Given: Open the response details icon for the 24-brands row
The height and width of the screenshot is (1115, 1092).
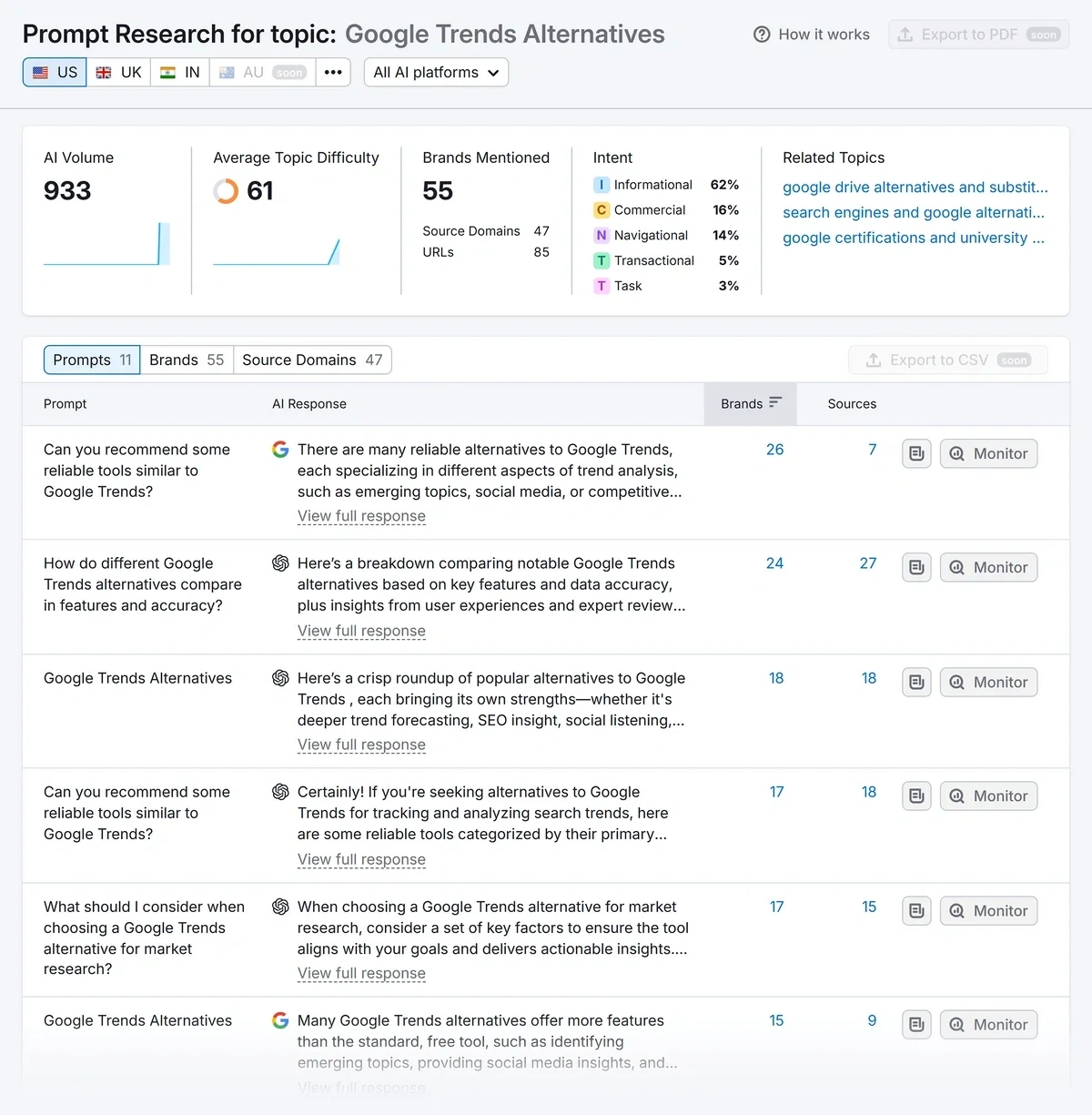Looking at the screenshot, I should pos(916,568).
